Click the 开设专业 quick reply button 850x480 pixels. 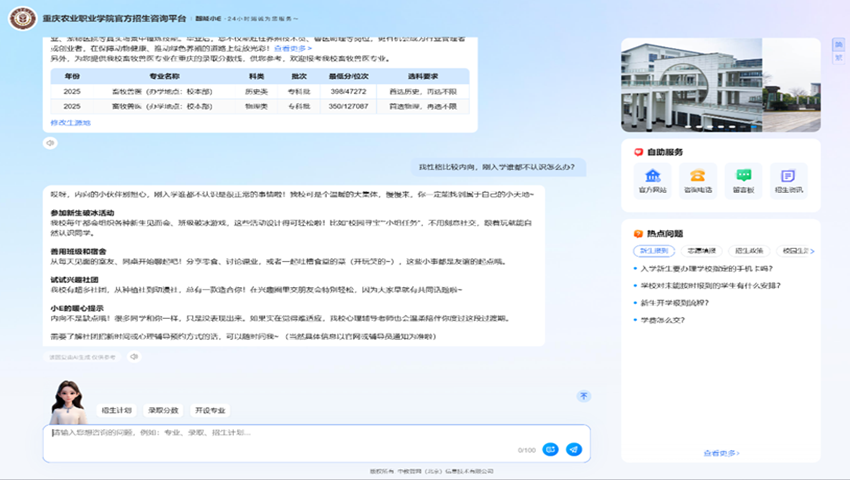210,410
